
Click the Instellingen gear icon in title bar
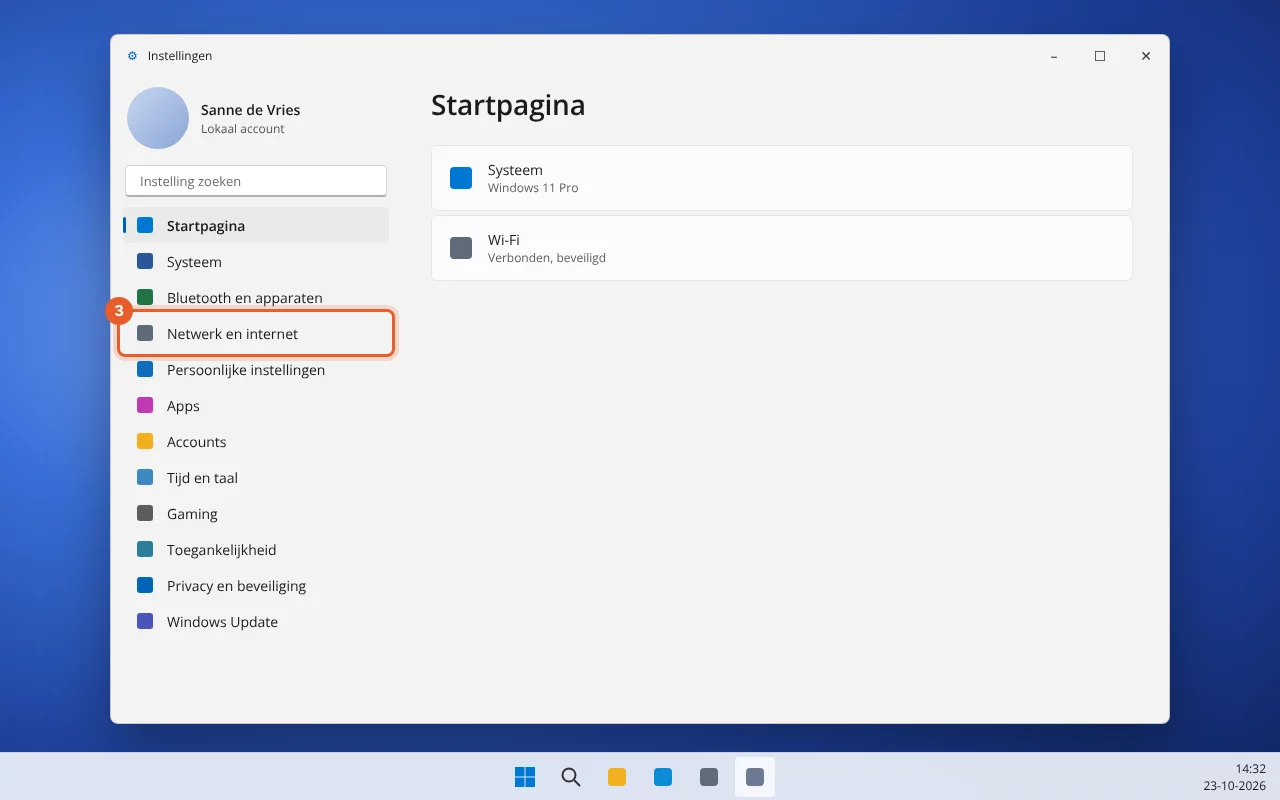[x=132, y=56]
